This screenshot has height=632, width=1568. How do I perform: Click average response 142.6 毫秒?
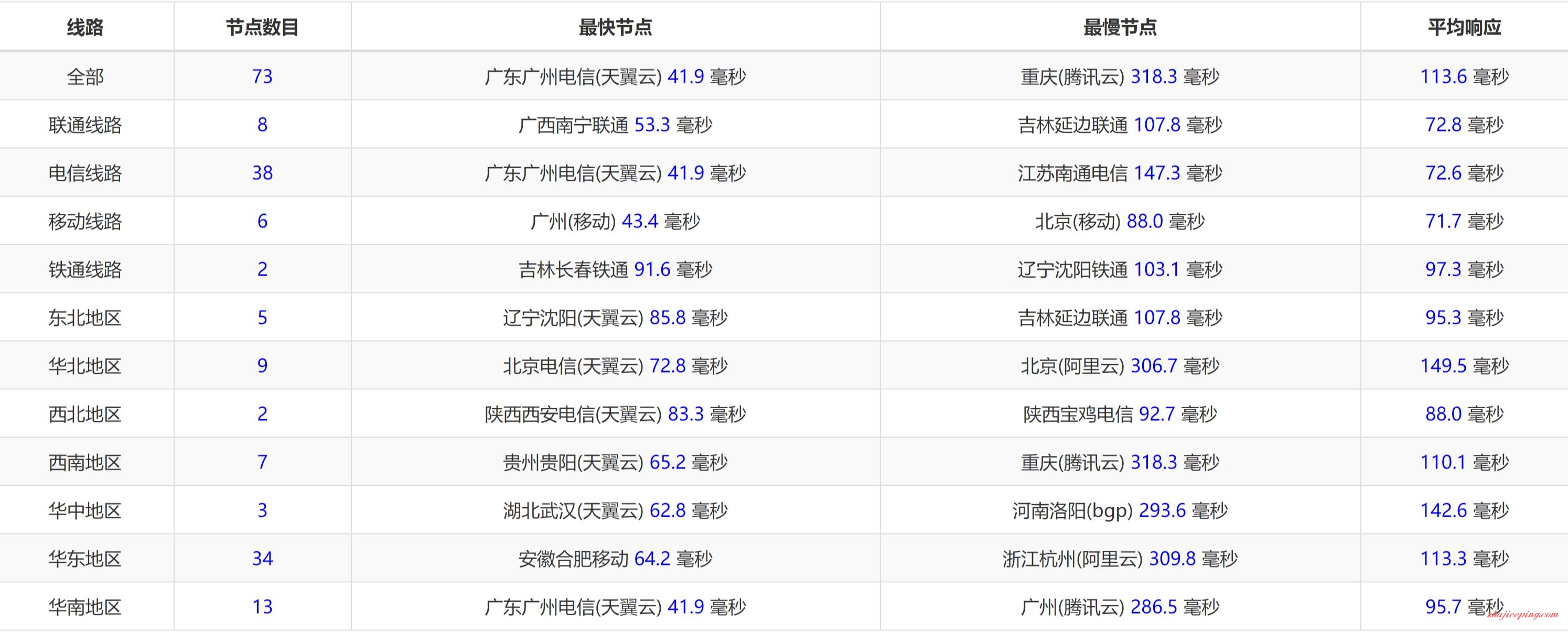[1465, 510]
